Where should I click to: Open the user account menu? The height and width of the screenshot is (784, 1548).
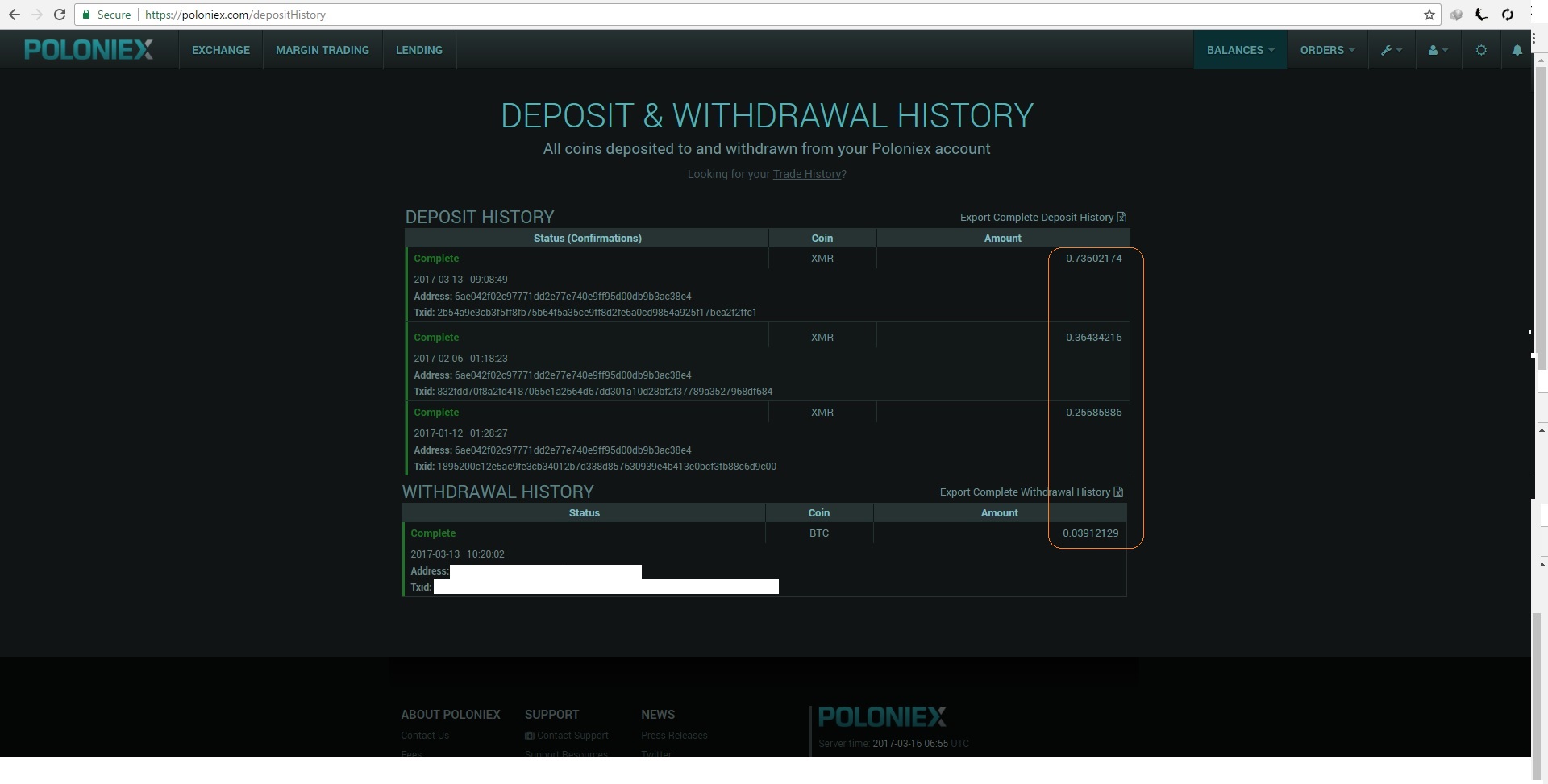[x=1438, y=50]
